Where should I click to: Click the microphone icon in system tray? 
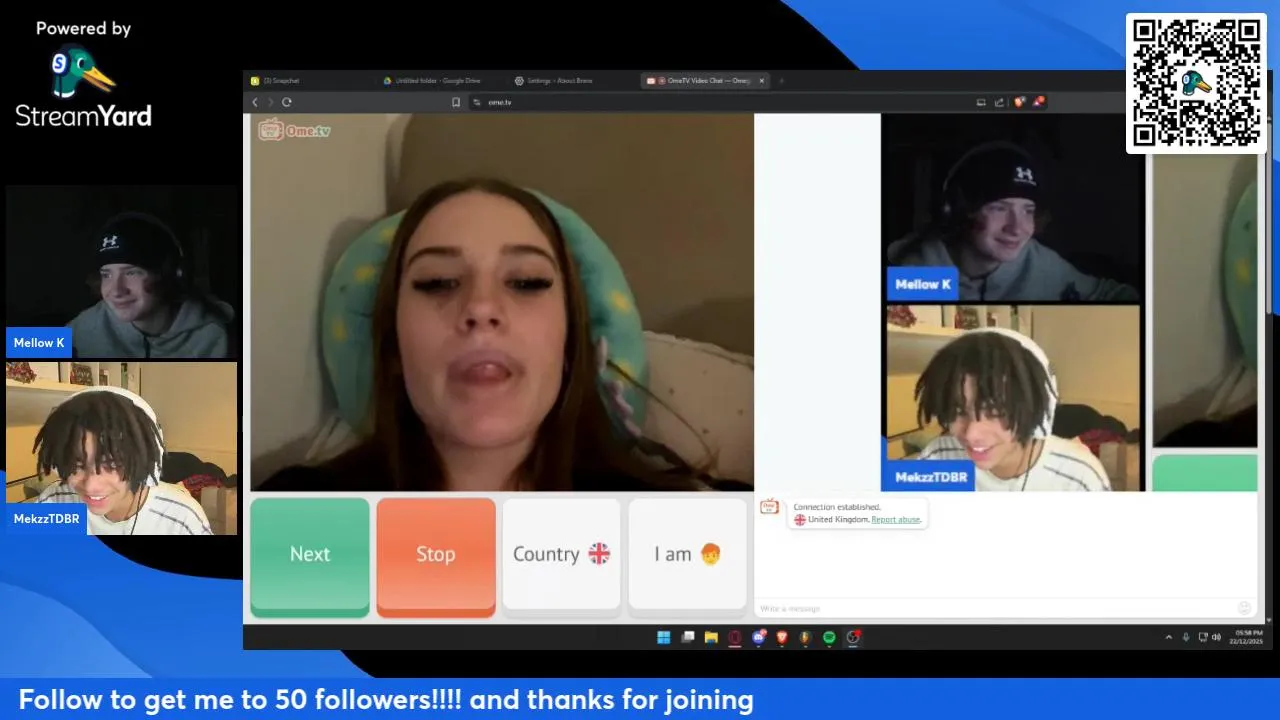pos(1186,637)
